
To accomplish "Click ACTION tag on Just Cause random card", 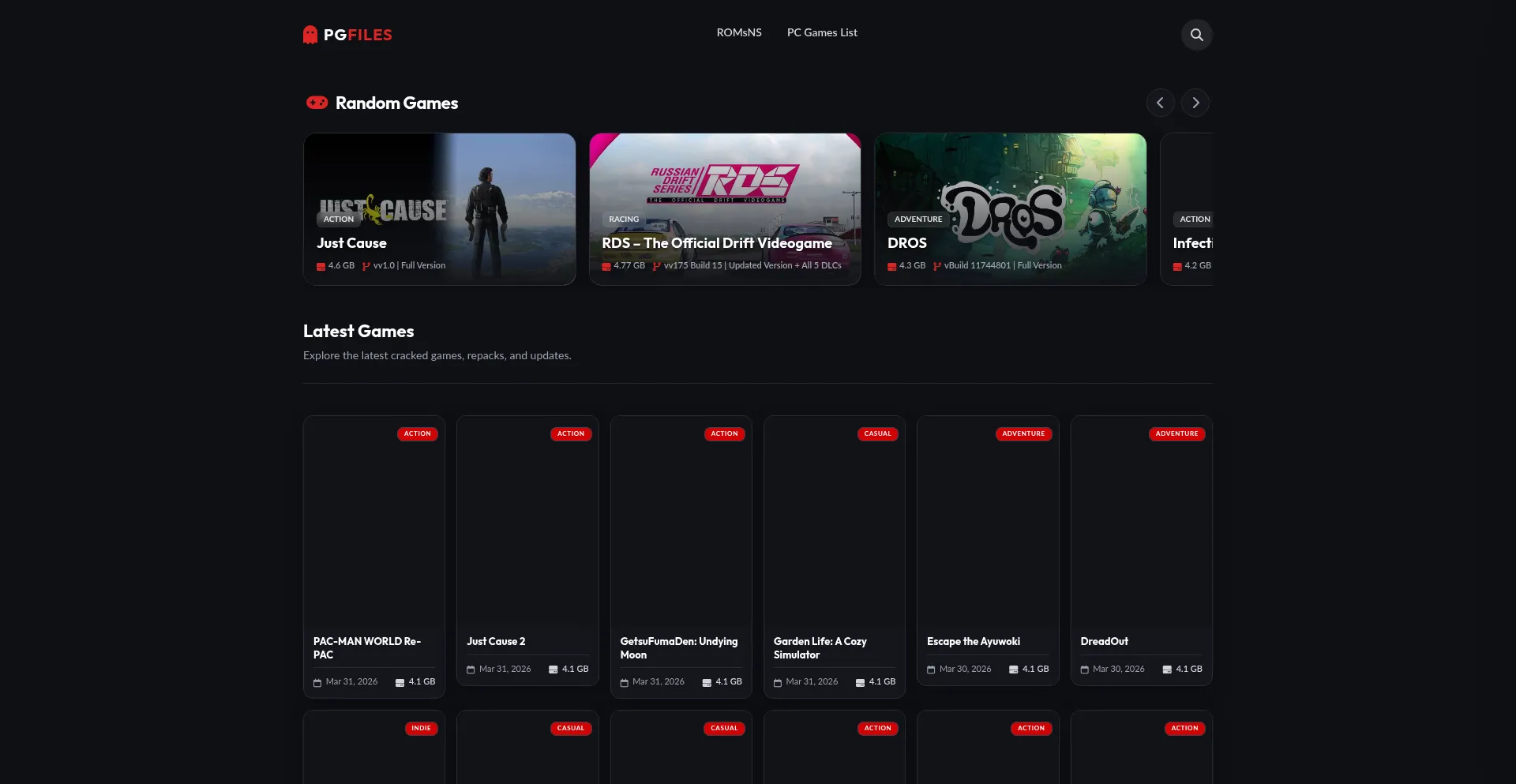I will point(339,219).
